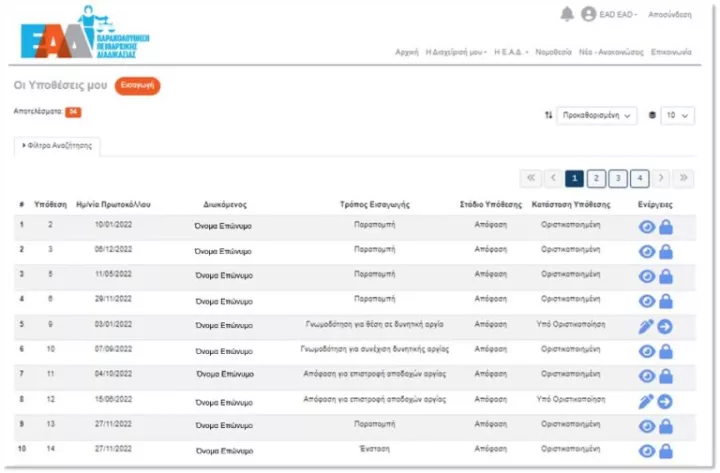This screenshot has height=473, width=720.
Task: Click the arrow icon for case 12
Action: (x=665, y=401)
